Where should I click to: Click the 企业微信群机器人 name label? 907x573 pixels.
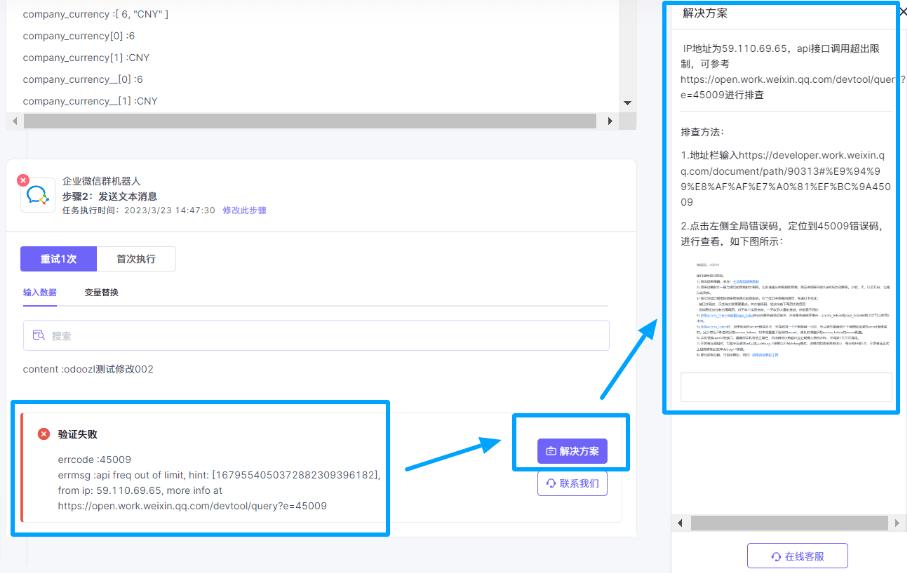click(101, 181)
